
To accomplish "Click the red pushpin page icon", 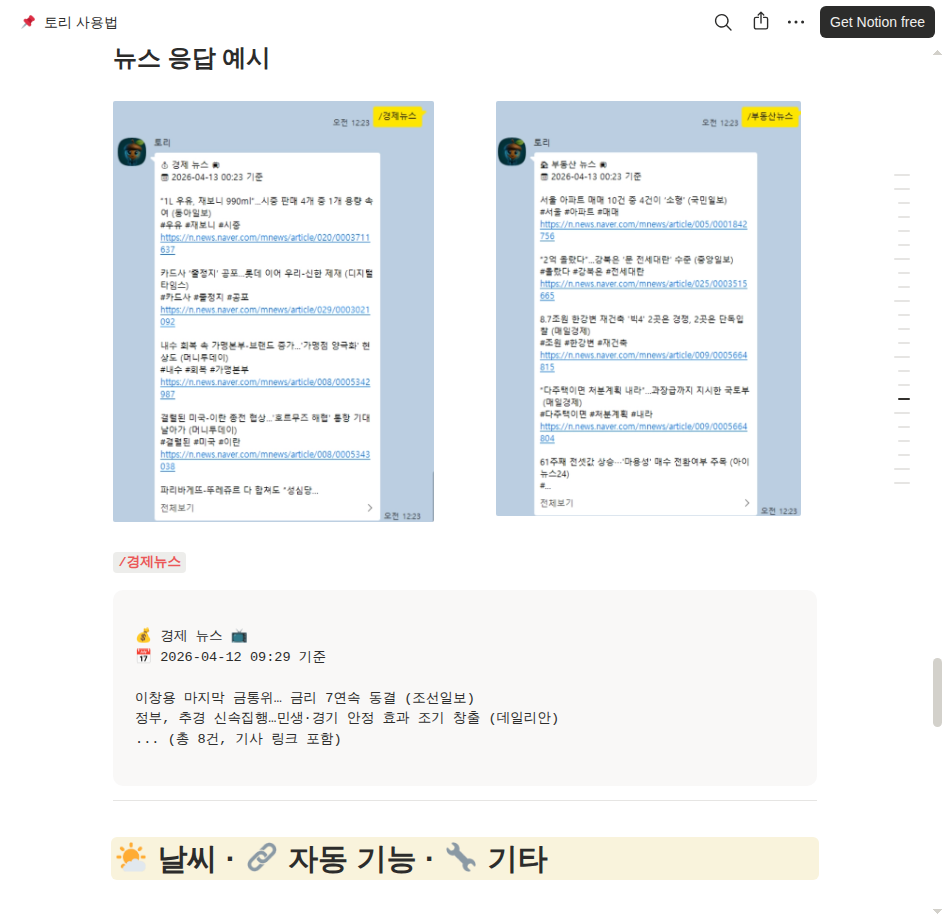I will 28,22.
